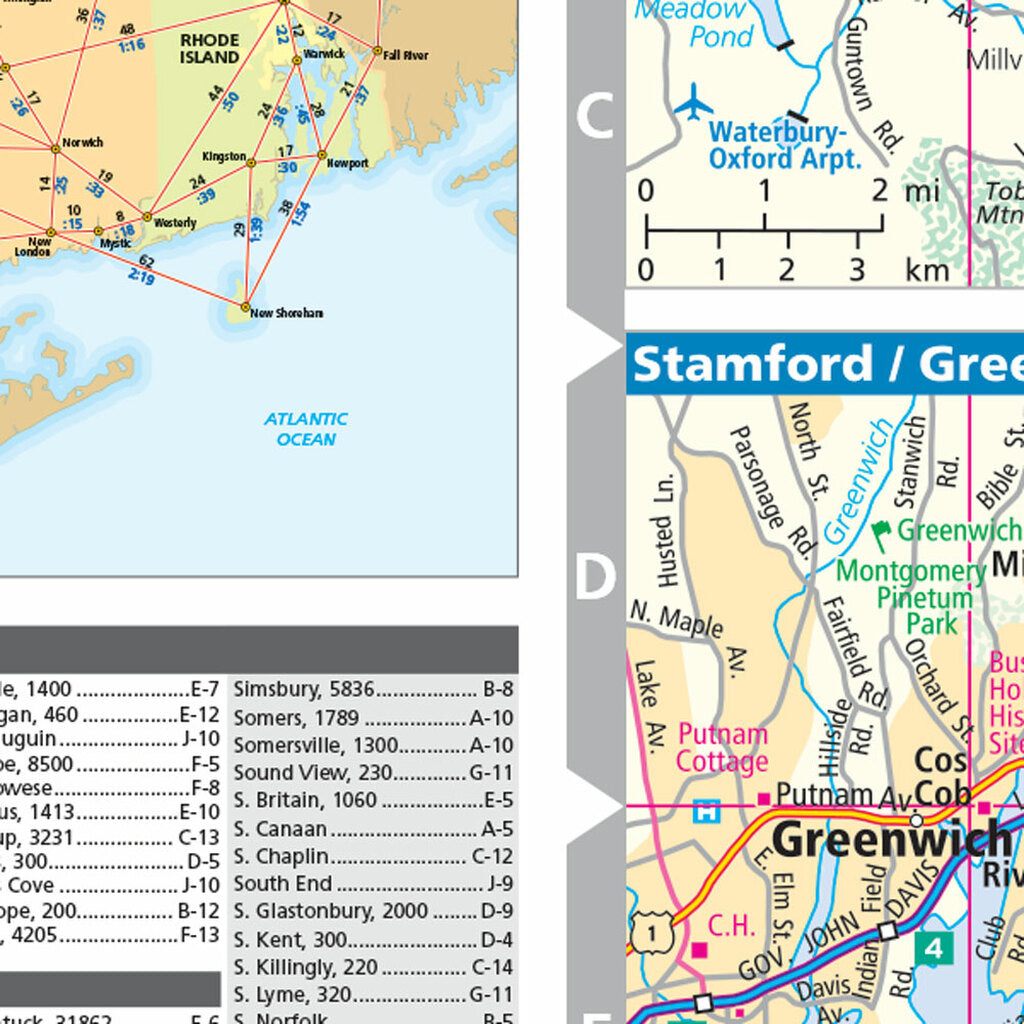This screenshot has height=1024, width=1024.
Task: Click the green golf flag icon
Action: click(x=882, y=535)
